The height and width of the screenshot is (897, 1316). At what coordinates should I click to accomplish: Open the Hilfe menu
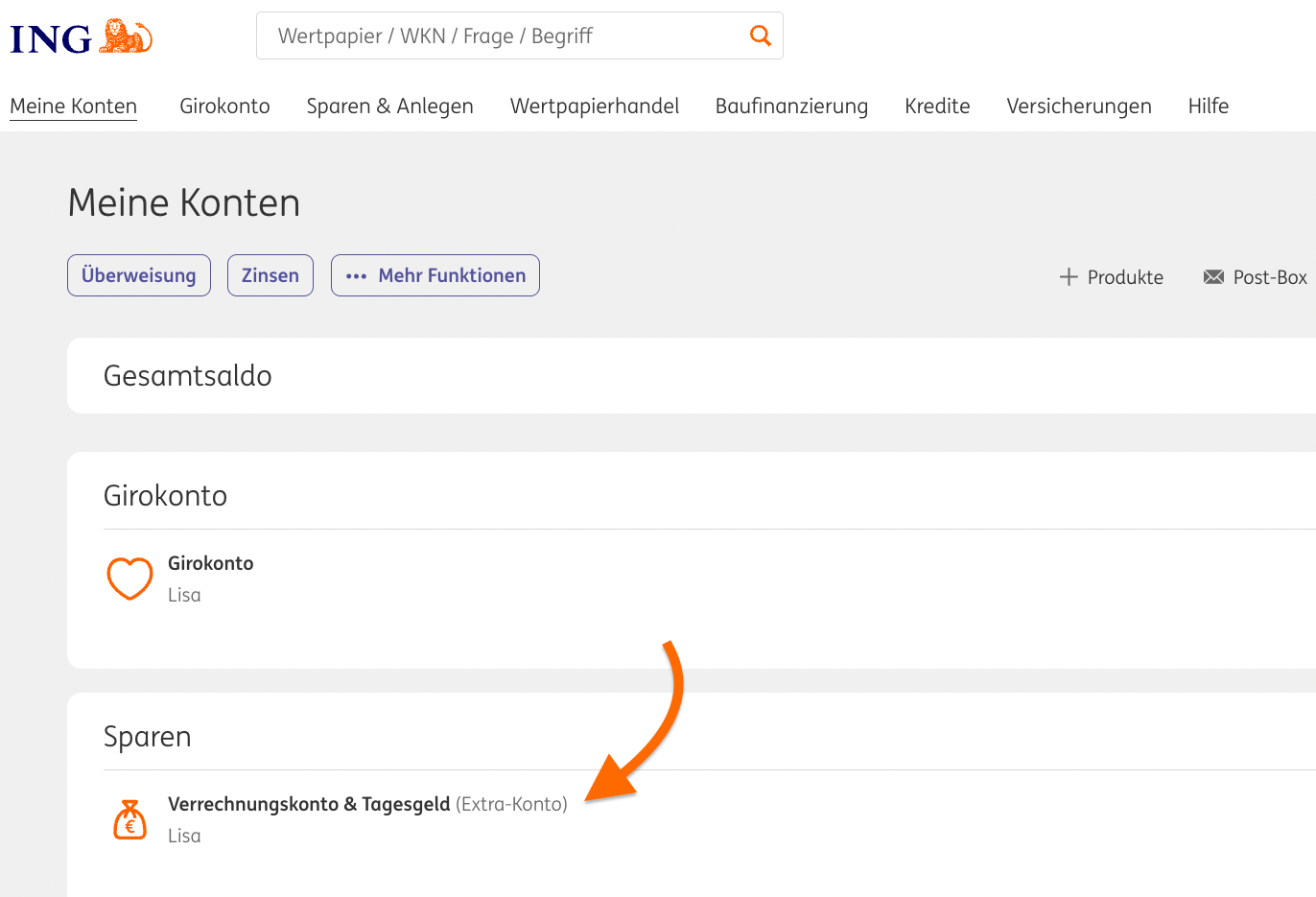point(1208,106)
